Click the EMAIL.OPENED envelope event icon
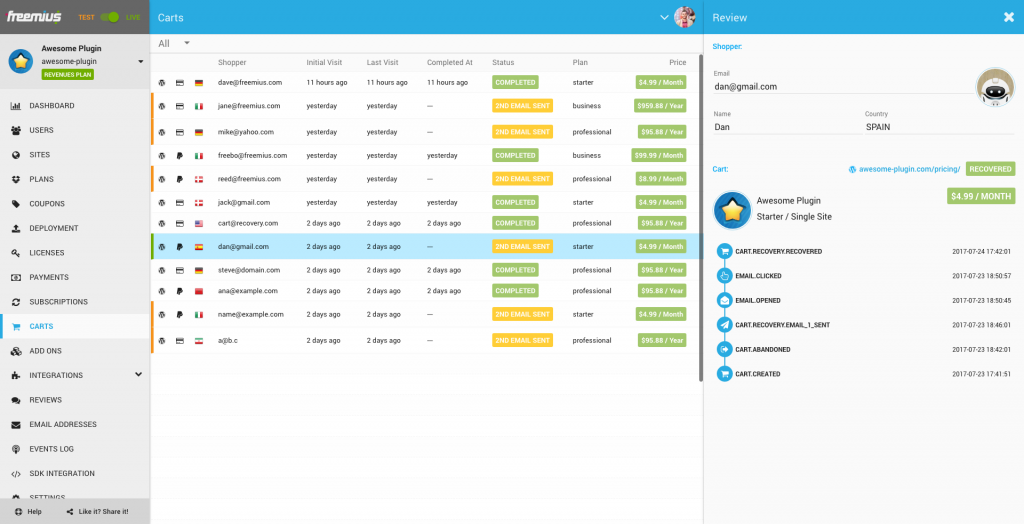The width and height of the screenshot is (1024, 524). pos(724,301)
